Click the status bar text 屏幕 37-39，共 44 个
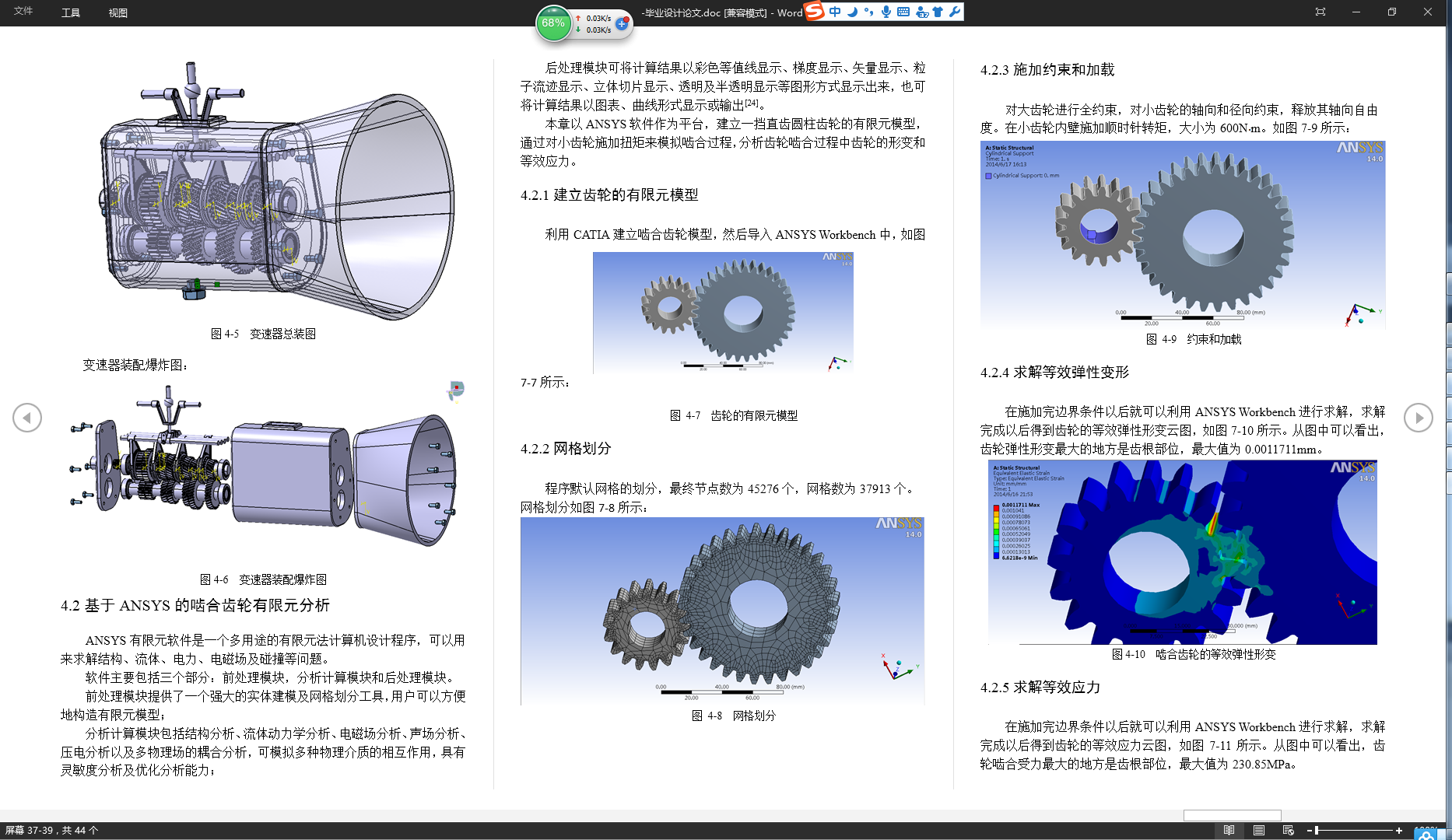 point(52,830)
